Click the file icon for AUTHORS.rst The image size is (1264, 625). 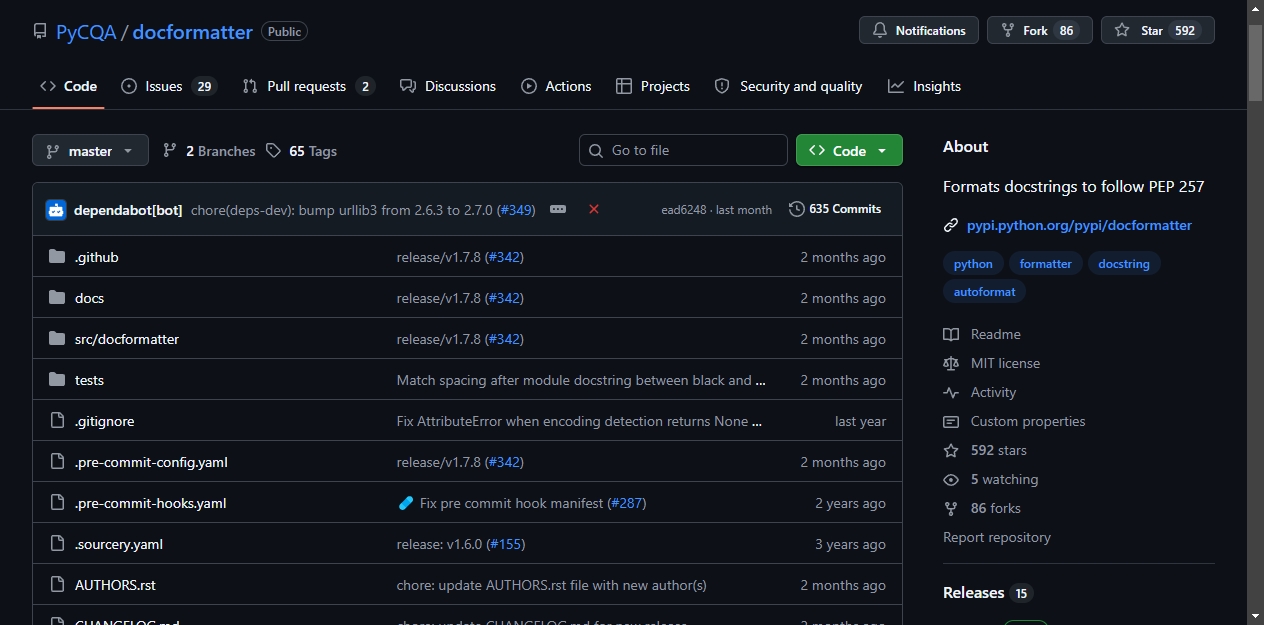pos(57,585)
